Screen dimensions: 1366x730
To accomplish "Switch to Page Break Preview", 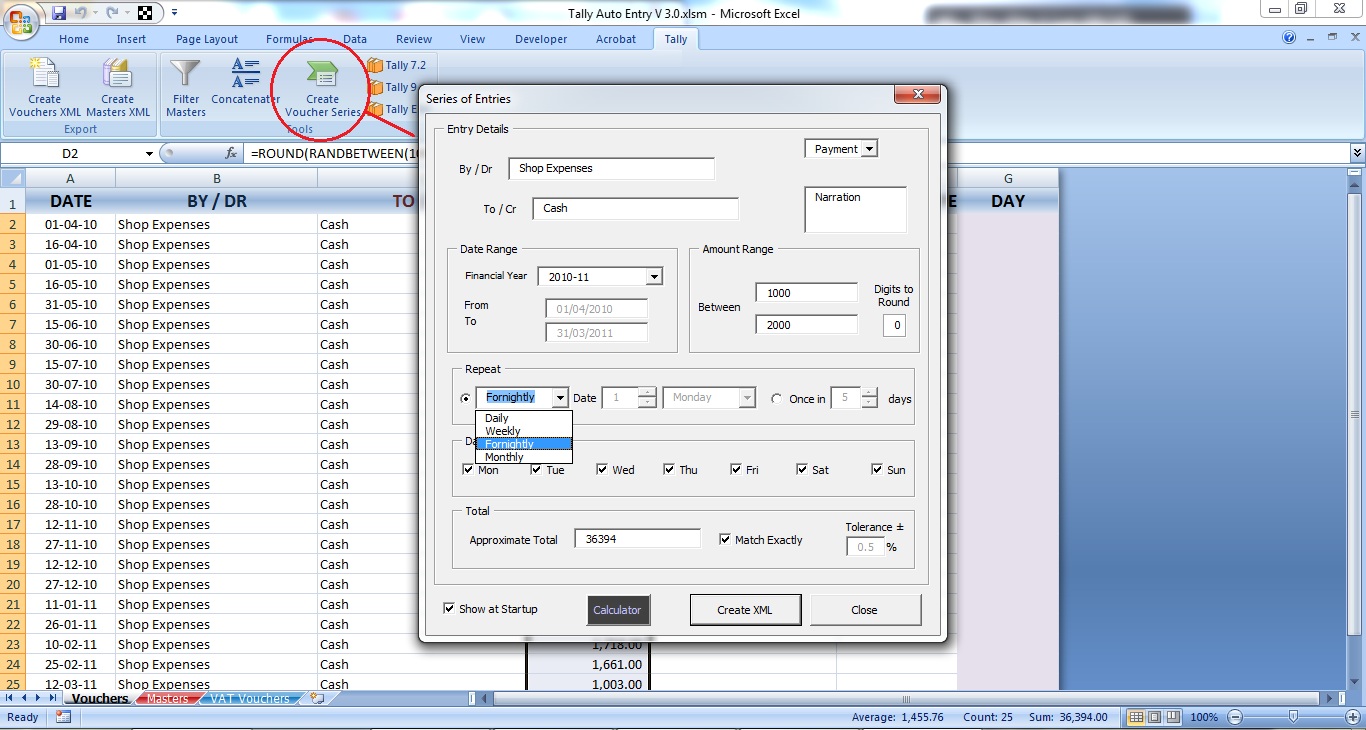I will tap(1172, 717).
